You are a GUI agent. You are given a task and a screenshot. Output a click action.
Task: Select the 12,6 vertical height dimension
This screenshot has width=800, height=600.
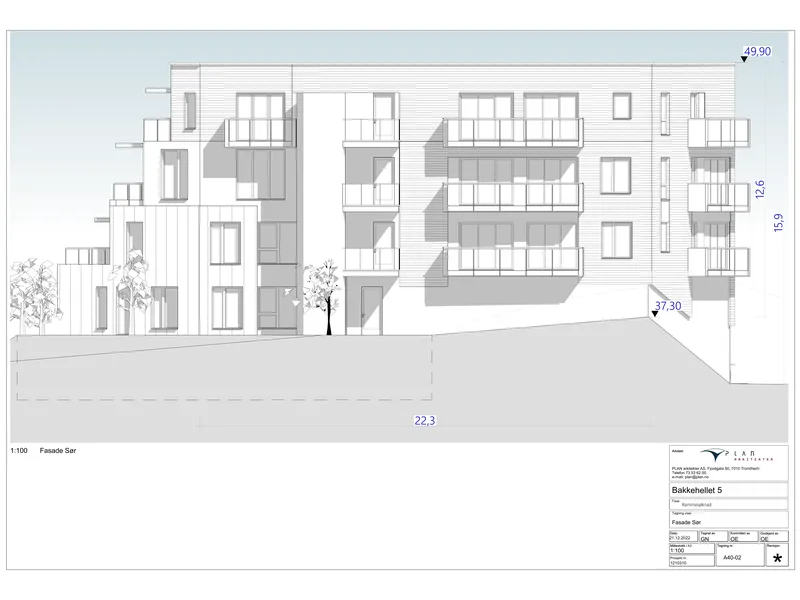[x=760, y=189]
